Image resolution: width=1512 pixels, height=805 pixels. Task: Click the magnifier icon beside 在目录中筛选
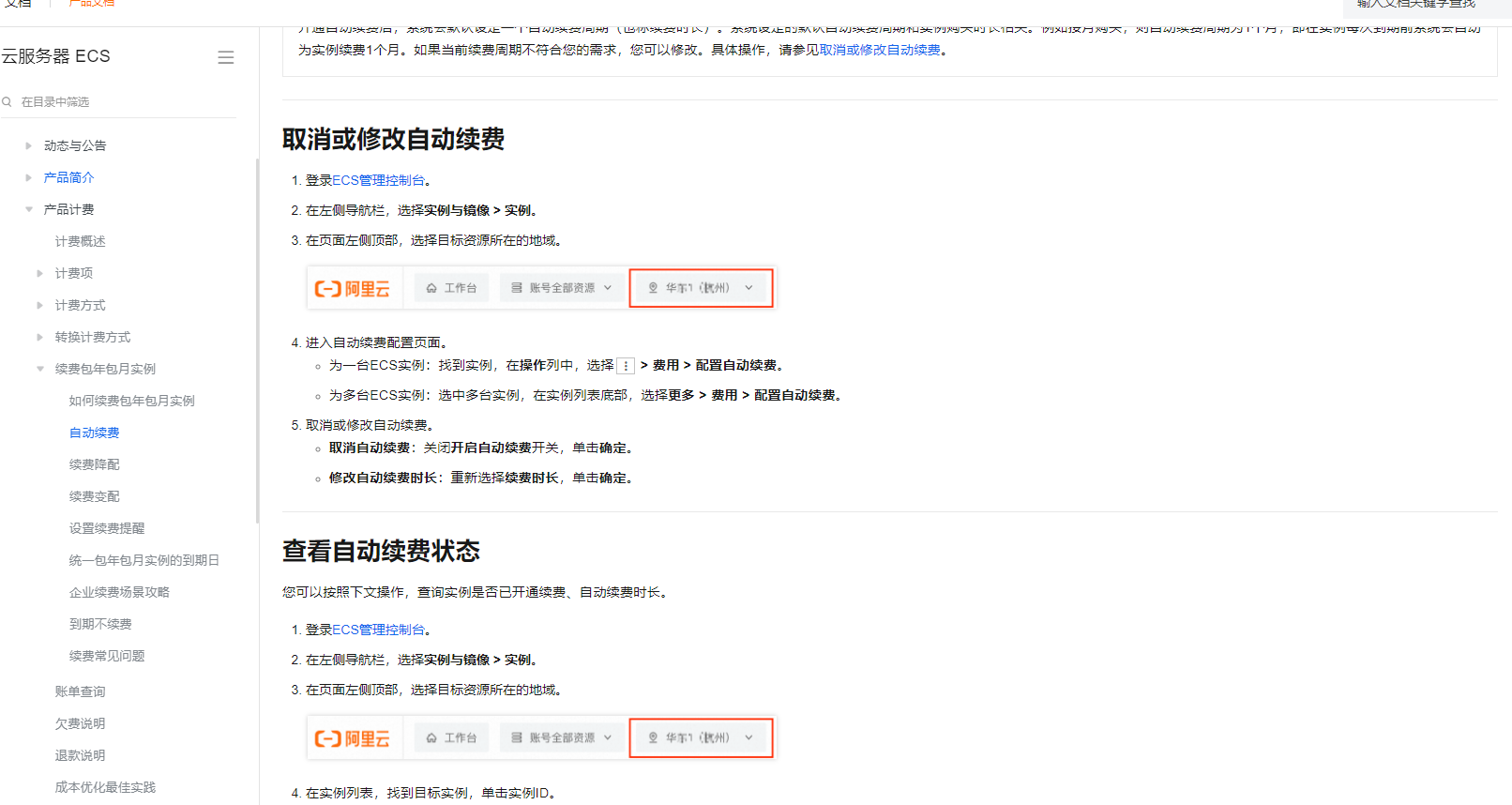point(7,101)
